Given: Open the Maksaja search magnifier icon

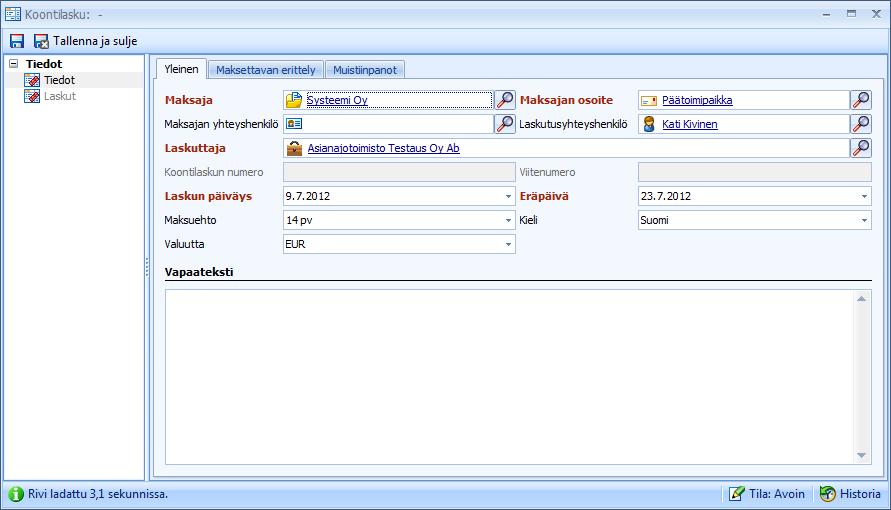Looking at the screenshot, I should click(x=505, y=100).
